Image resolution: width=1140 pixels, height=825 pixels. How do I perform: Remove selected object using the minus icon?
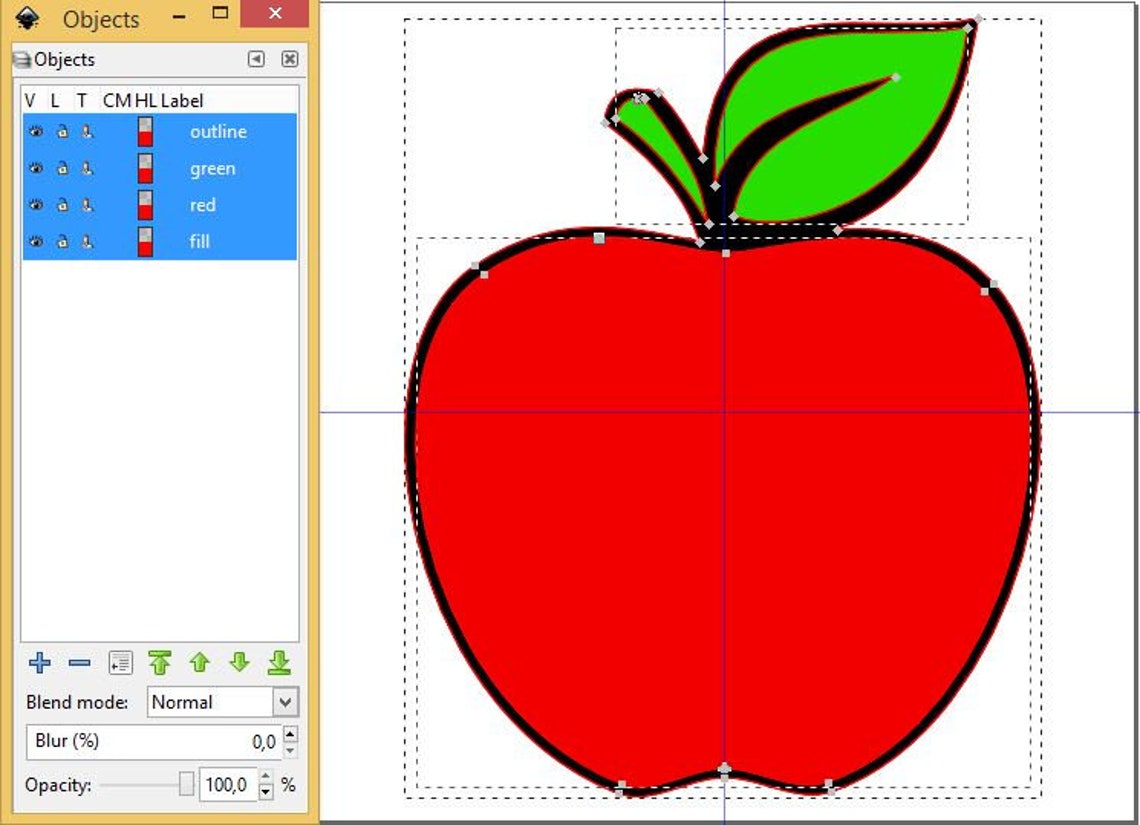[78, 663]
